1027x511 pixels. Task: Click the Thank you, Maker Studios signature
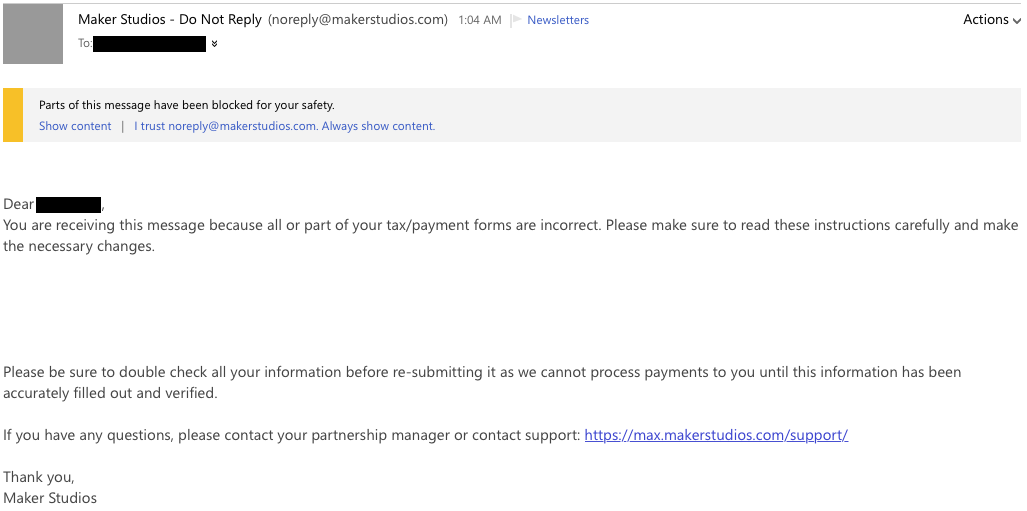click(50, 487)
